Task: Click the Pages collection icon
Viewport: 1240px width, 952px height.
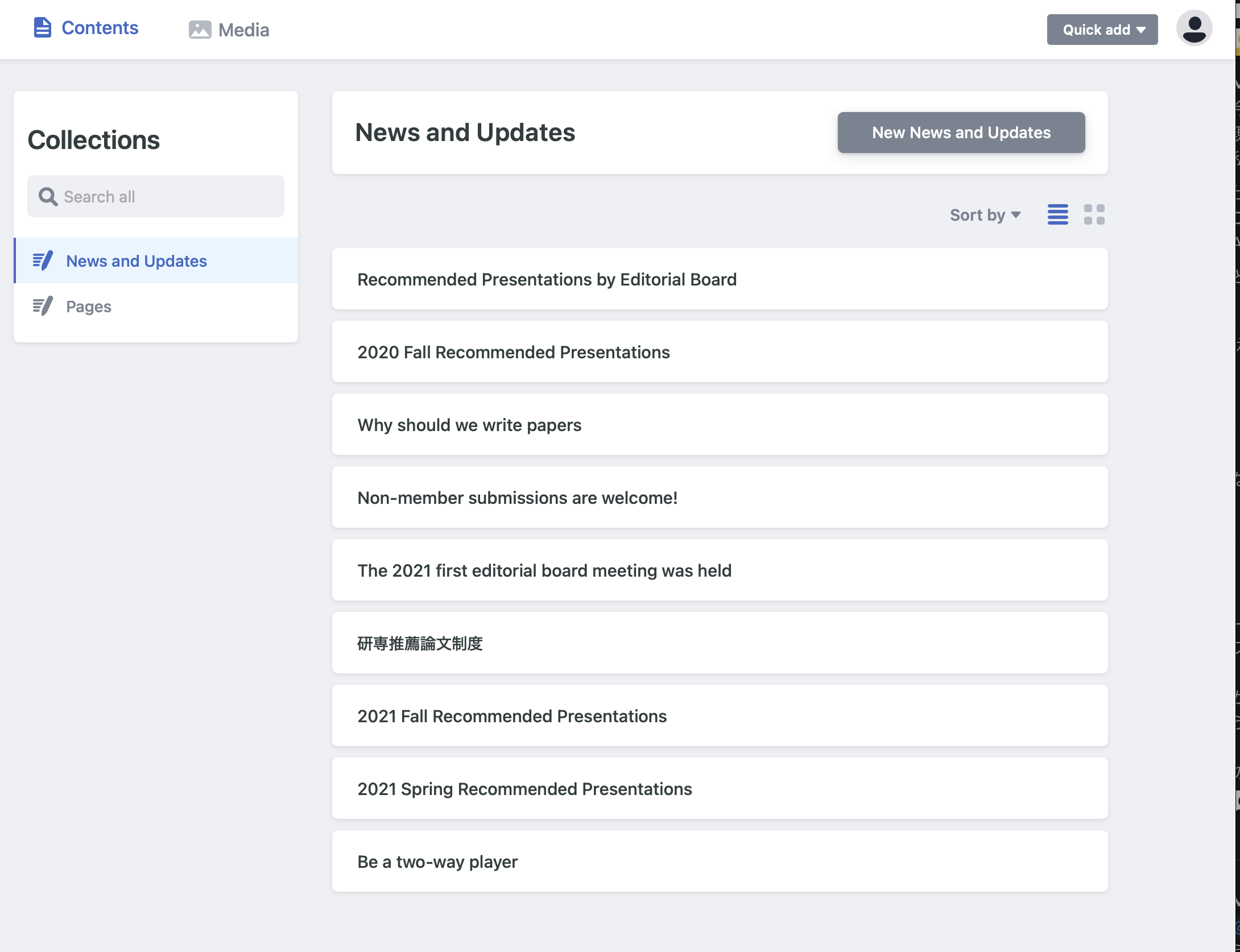Action: (43, 306)
